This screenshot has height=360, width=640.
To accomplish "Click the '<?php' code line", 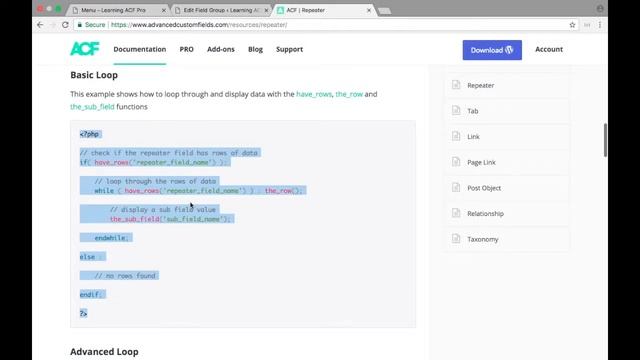I will pos(89,134).
